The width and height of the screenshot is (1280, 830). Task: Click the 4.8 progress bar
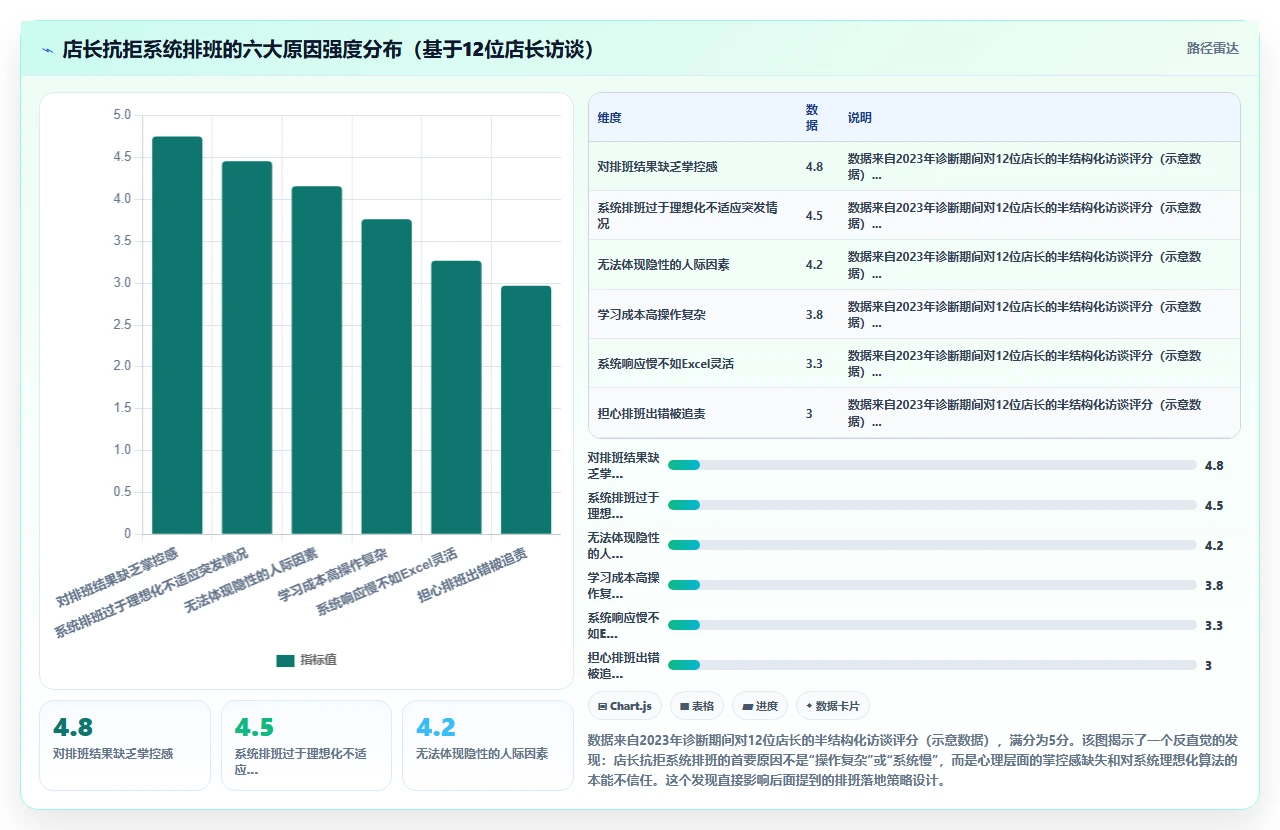click(x=932, y=465)
